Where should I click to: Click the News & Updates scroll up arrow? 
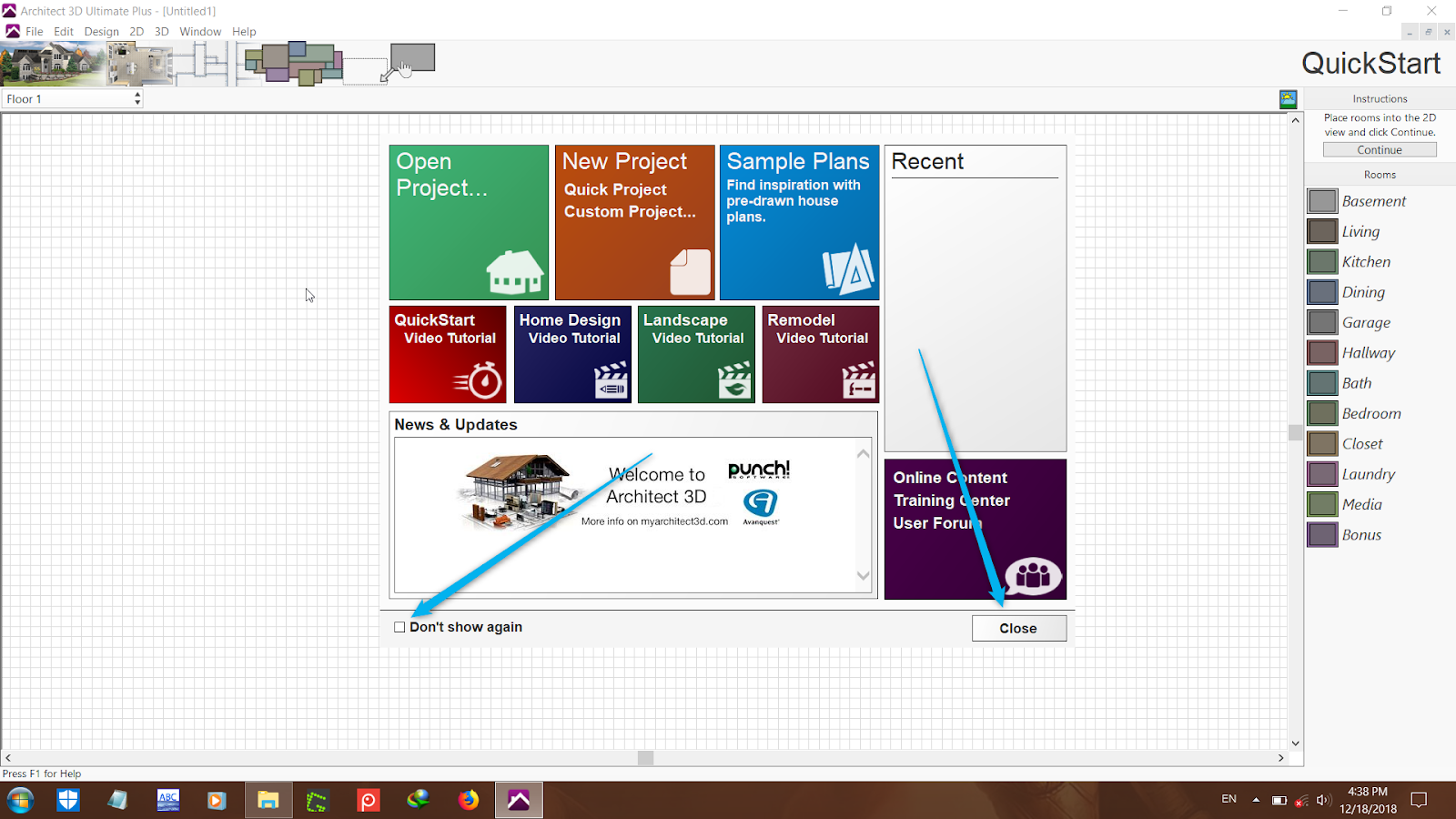click(x=864, y=453)
